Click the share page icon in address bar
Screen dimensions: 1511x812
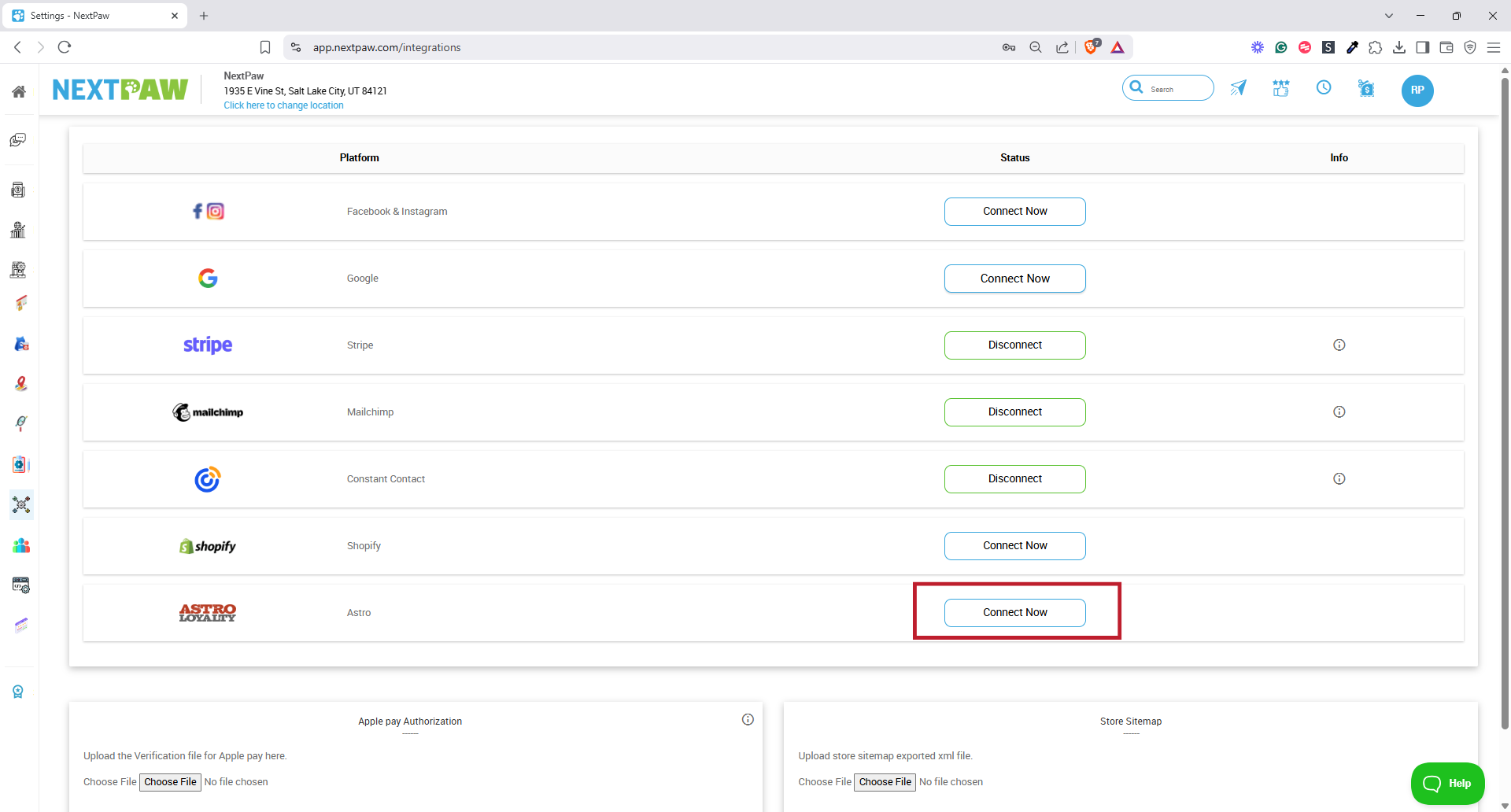pos(1062,47)
